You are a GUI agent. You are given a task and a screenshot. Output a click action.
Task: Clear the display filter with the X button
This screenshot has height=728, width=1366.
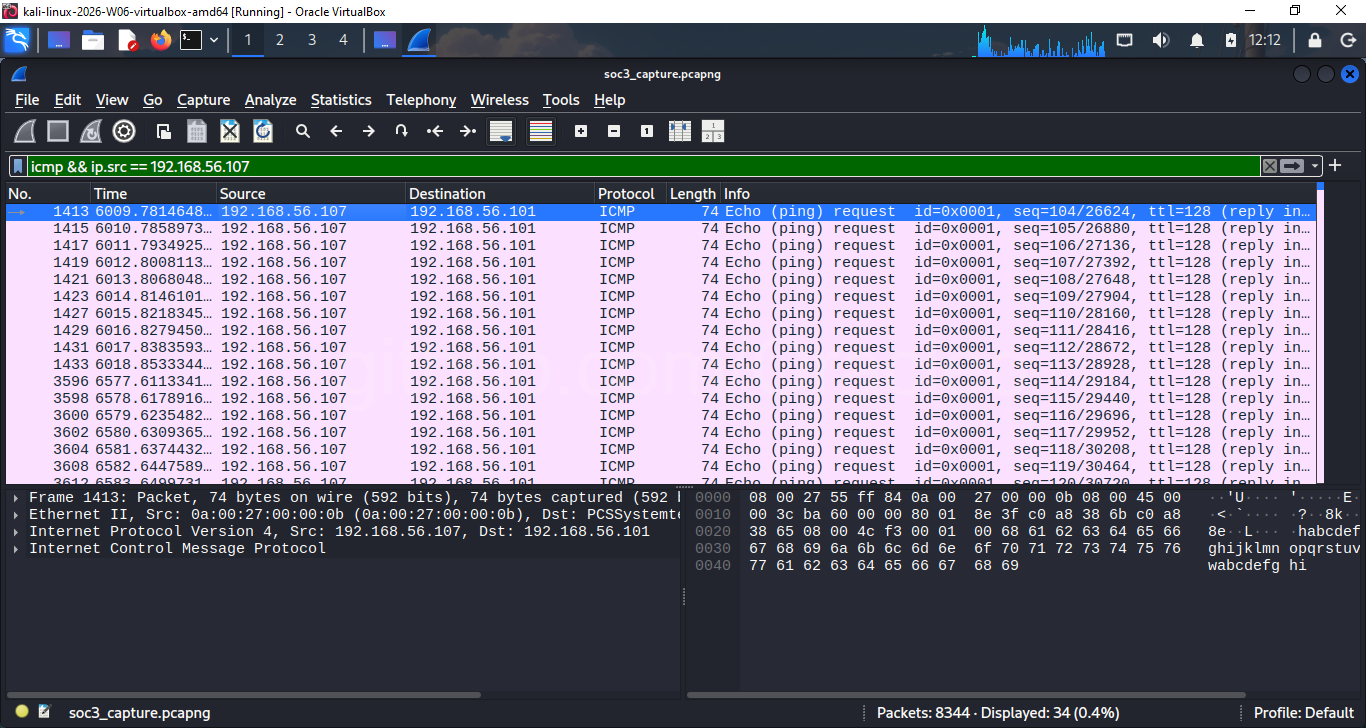point(1270,166)
